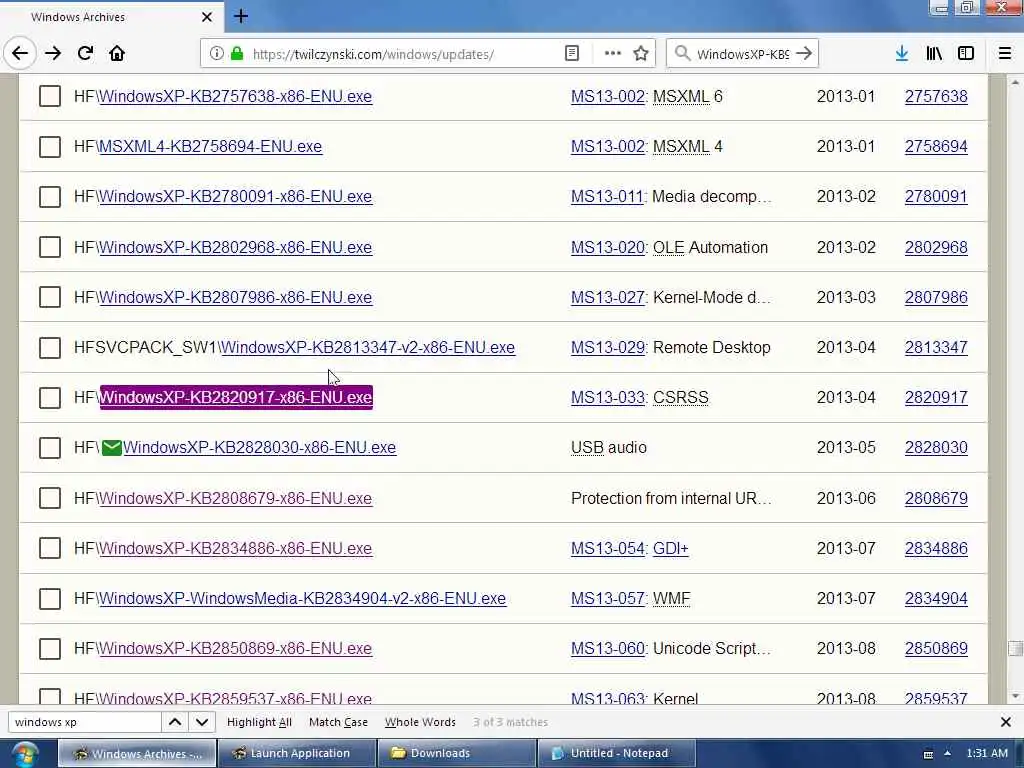Check the KB2808679 row checkbox

click(x=50, y=498)
